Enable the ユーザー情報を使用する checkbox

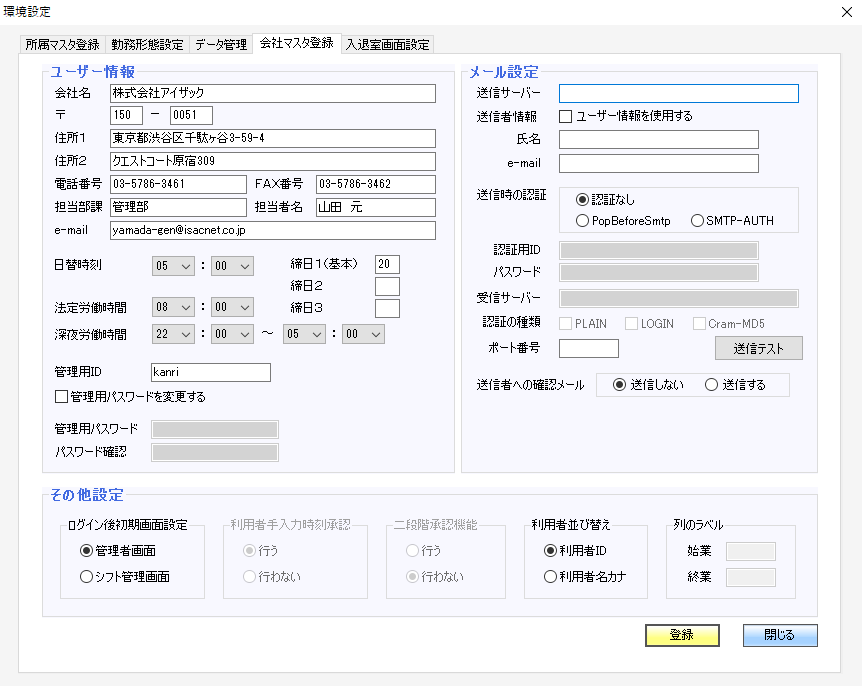pyautogui.click(x=566, y=115)
